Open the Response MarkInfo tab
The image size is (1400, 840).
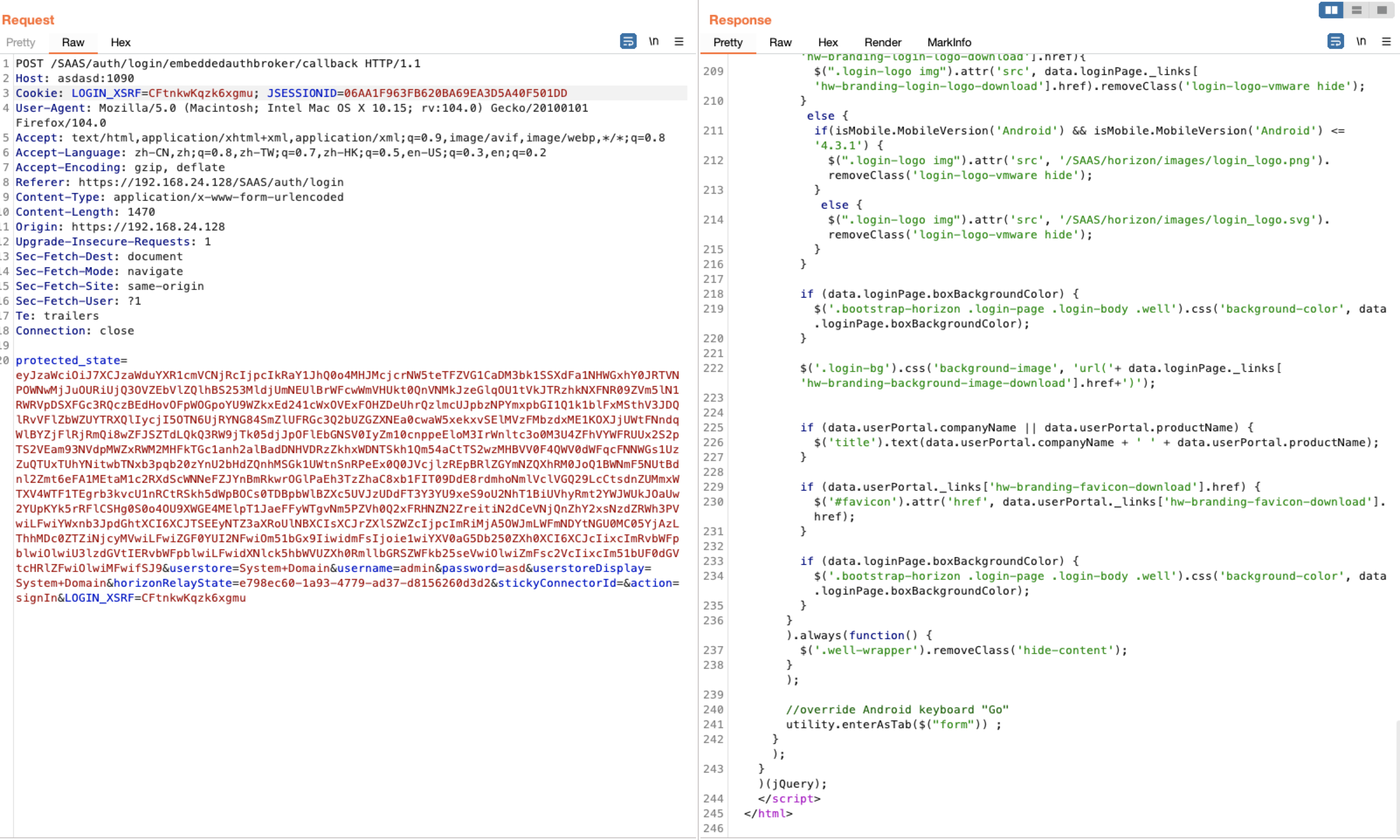949,42
